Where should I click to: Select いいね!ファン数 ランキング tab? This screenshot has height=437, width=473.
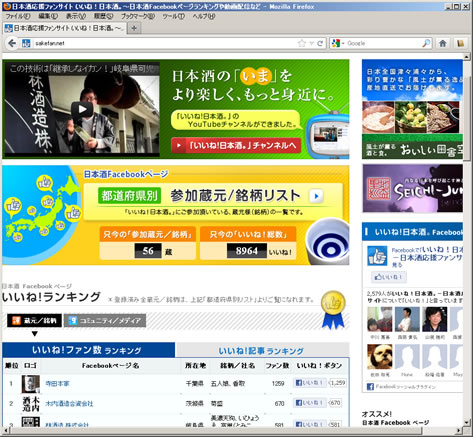[88, 350]
